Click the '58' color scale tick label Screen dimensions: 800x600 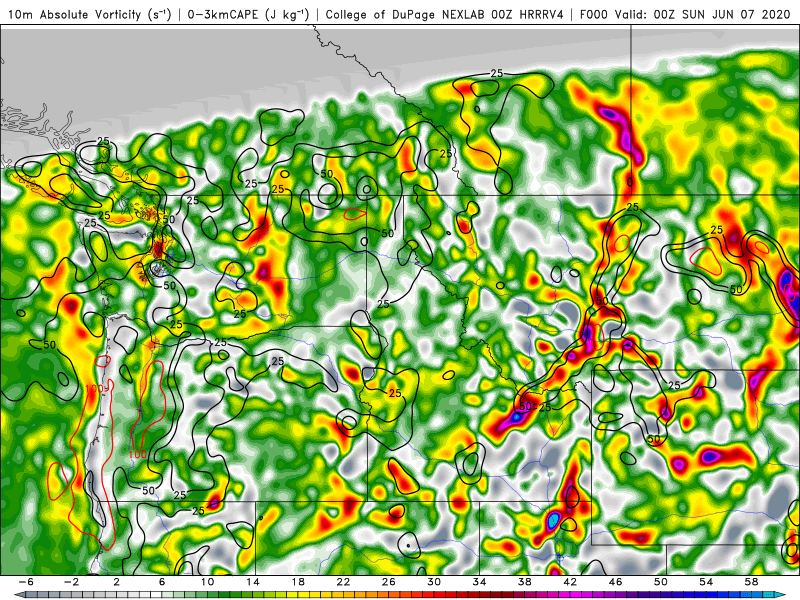click(x=752, y=582)
